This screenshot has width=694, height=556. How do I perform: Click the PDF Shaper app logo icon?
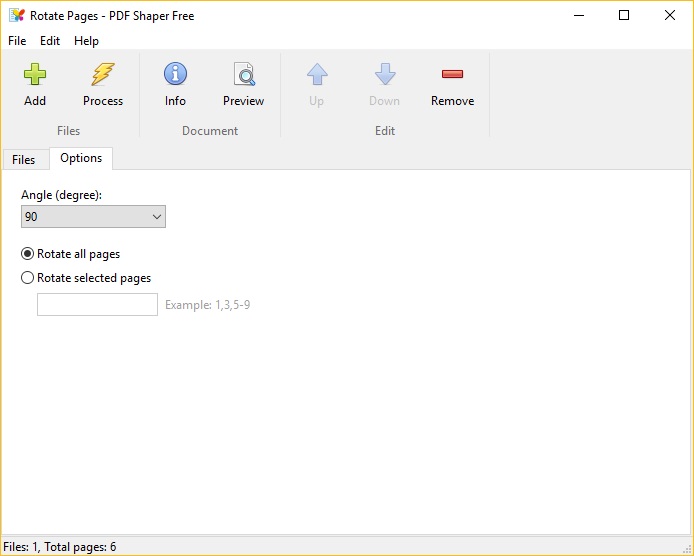(17, 15)
